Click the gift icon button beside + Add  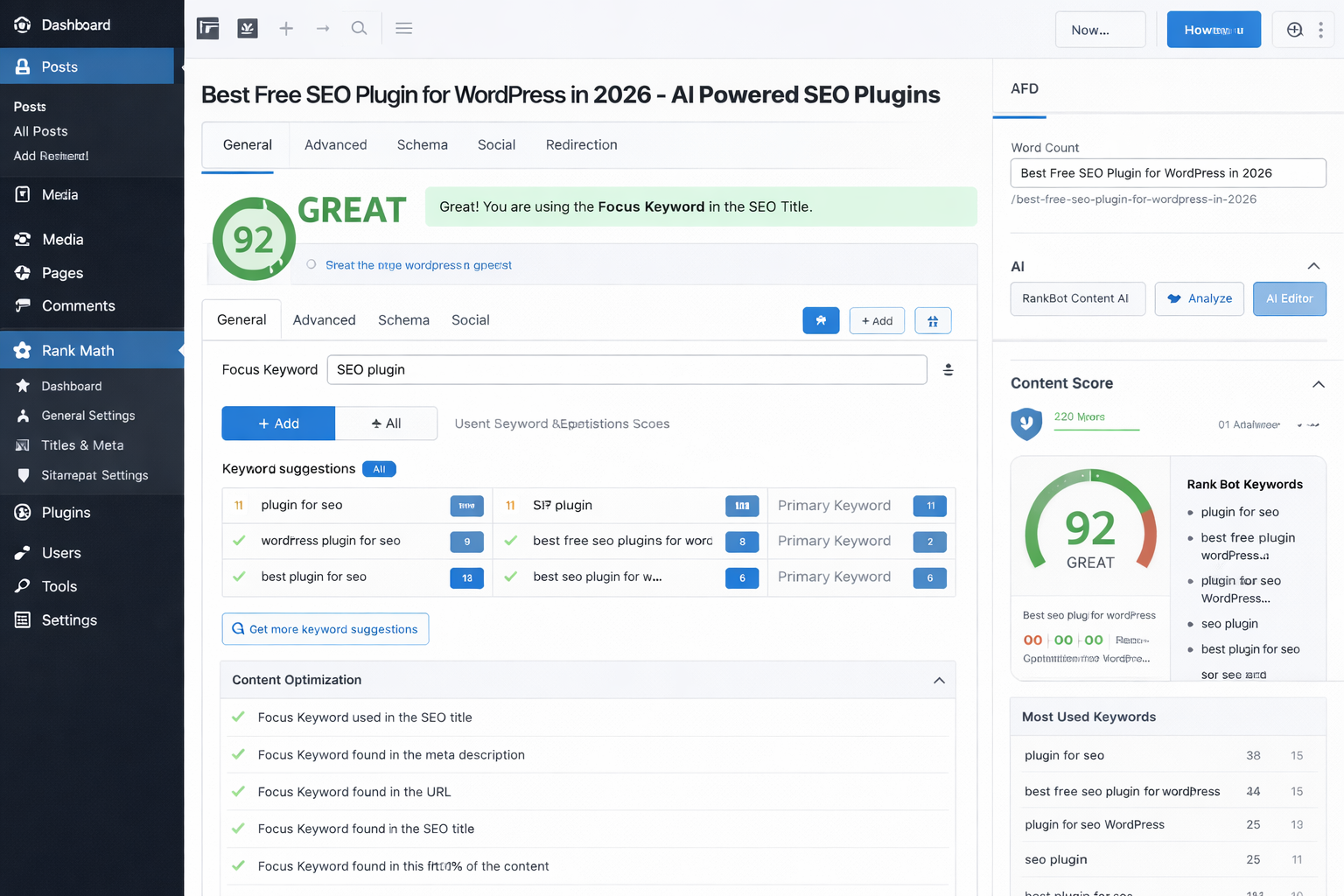[x=933, y=320]
